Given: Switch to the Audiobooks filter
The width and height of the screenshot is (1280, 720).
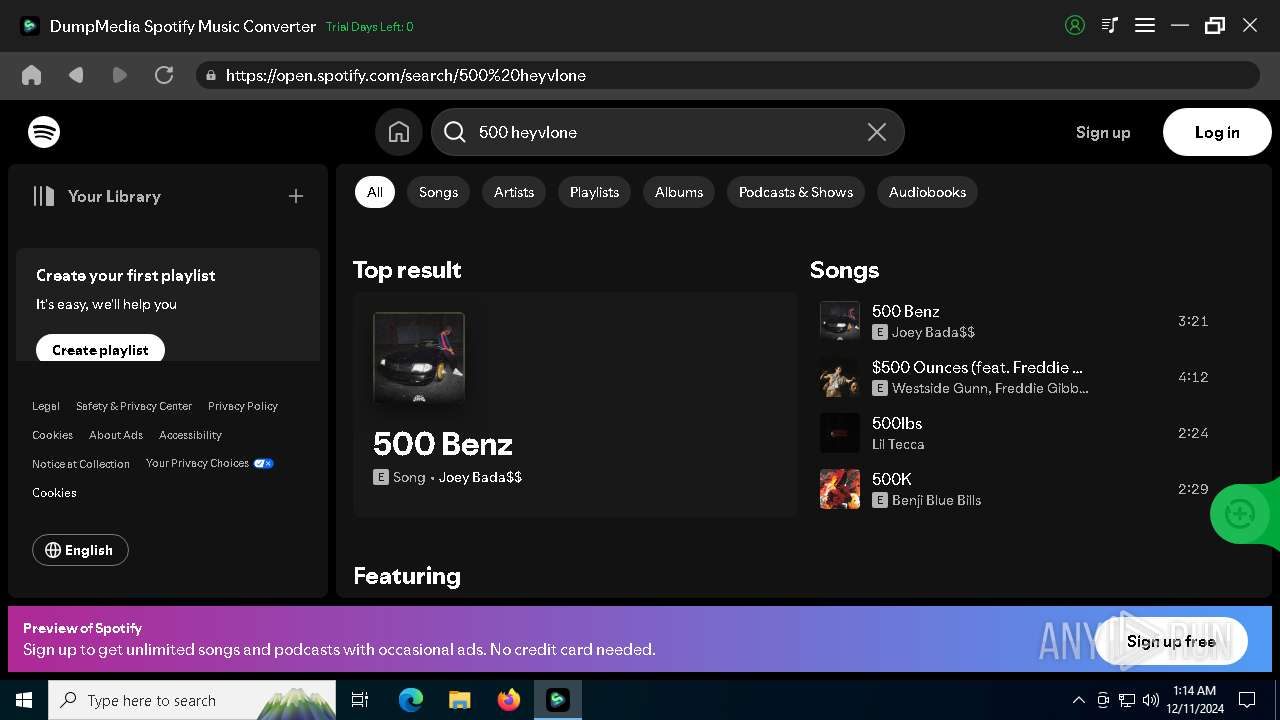Looking at the screenshot, I should pyautogui.click(x=927, y=192).
